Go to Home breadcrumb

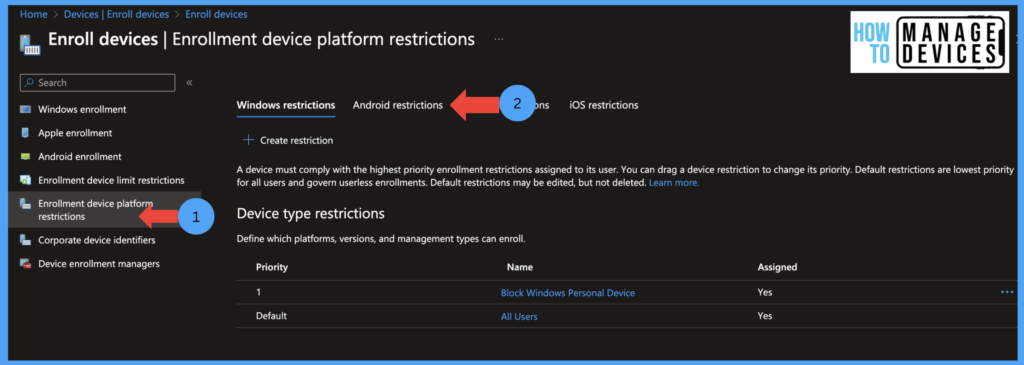pos(33,14)
